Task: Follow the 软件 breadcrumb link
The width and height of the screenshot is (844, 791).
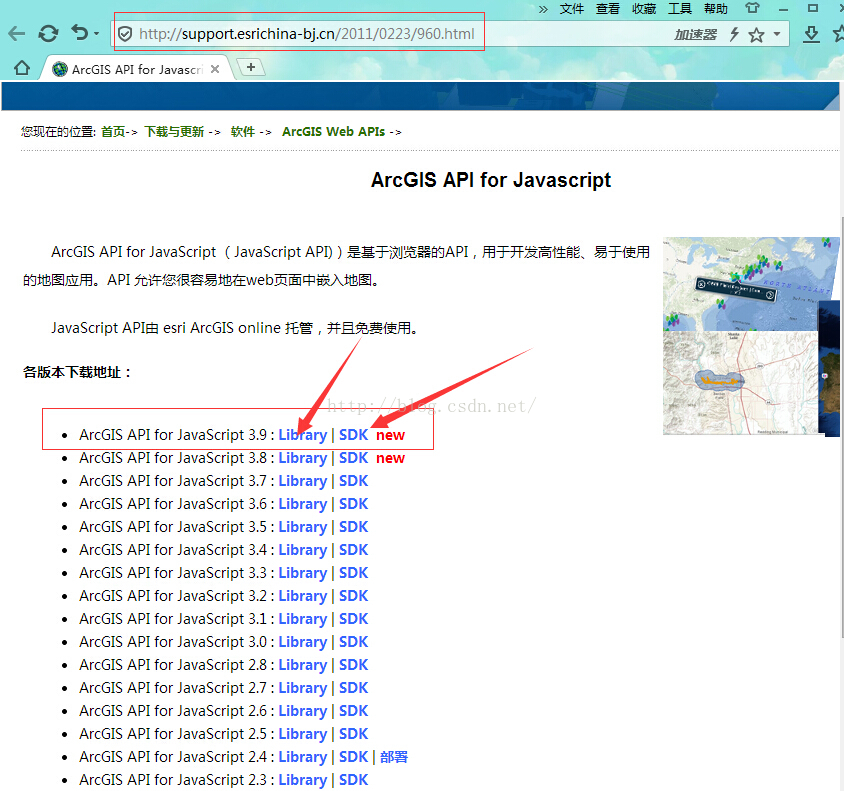Action: 243,132
